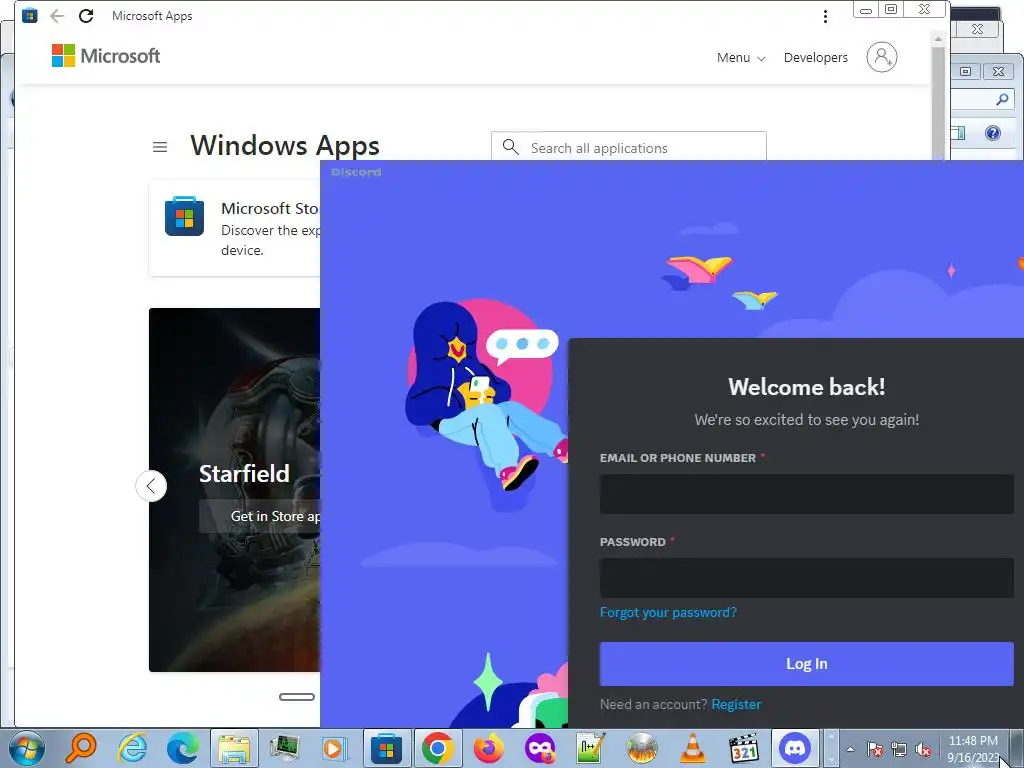Open the three-dot options menu in Microsoft Apps
The width and height of the screenshot is (1024, 768).
[825, 16]
